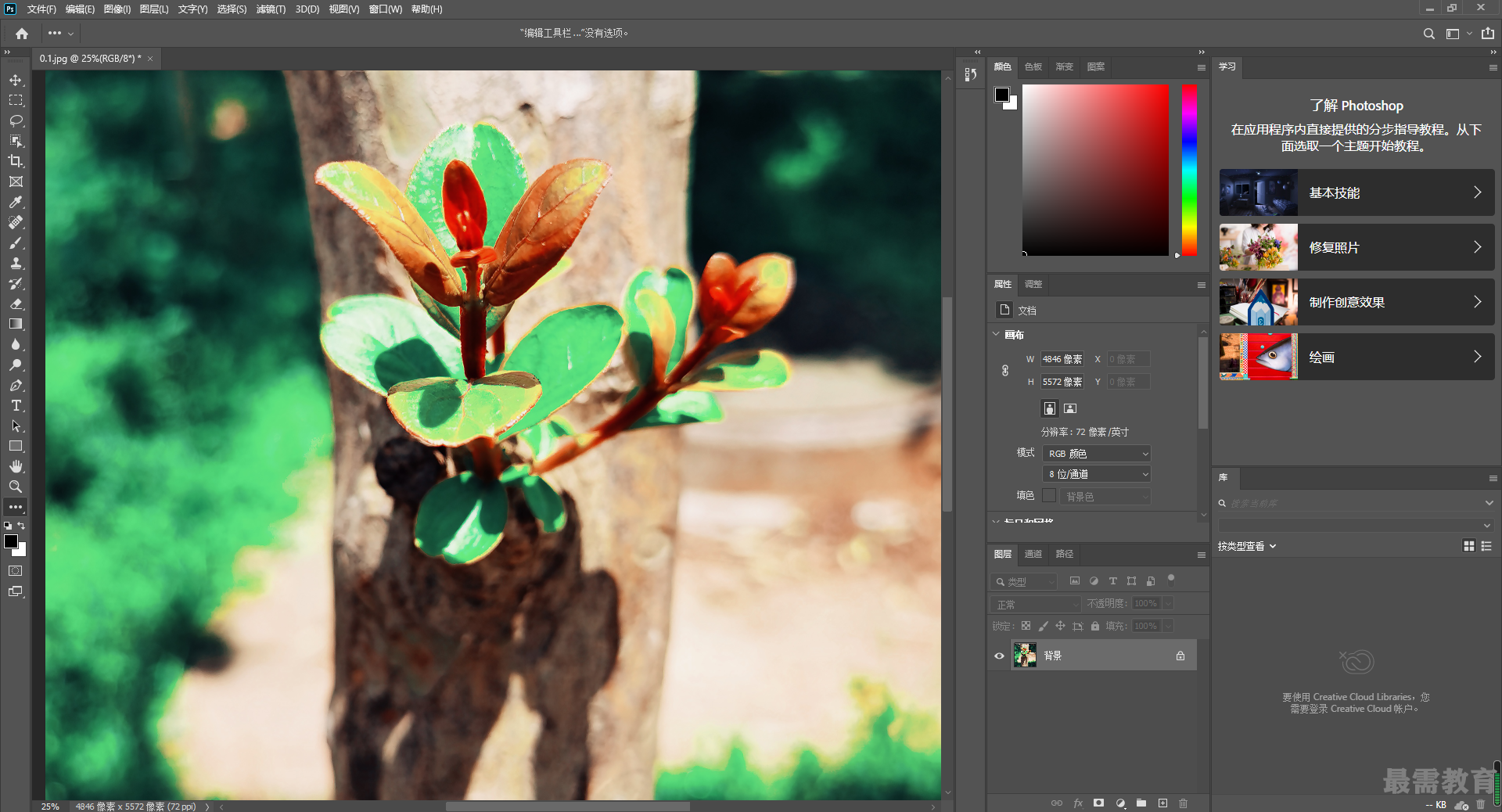
Task: Open the search magnifier in top right
Action: pos(1428,34)
